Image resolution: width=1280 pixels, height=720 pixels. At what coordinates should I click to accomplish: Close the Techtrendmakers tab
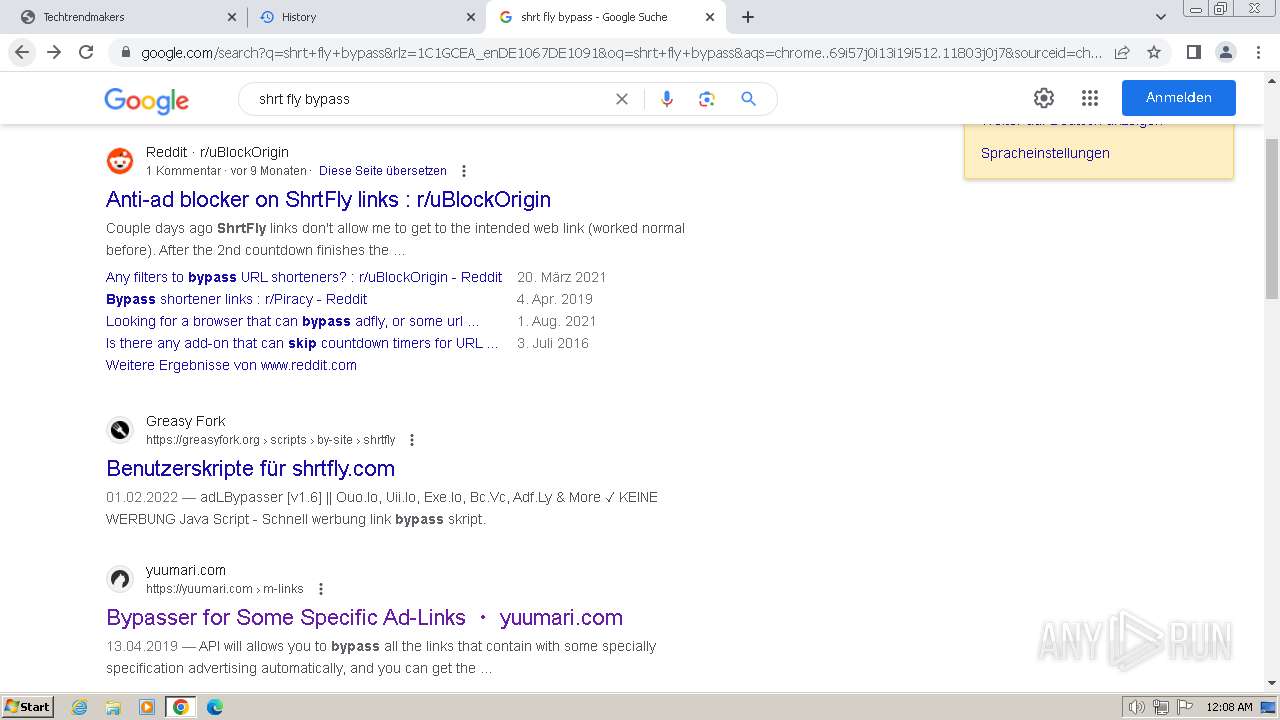231,17
